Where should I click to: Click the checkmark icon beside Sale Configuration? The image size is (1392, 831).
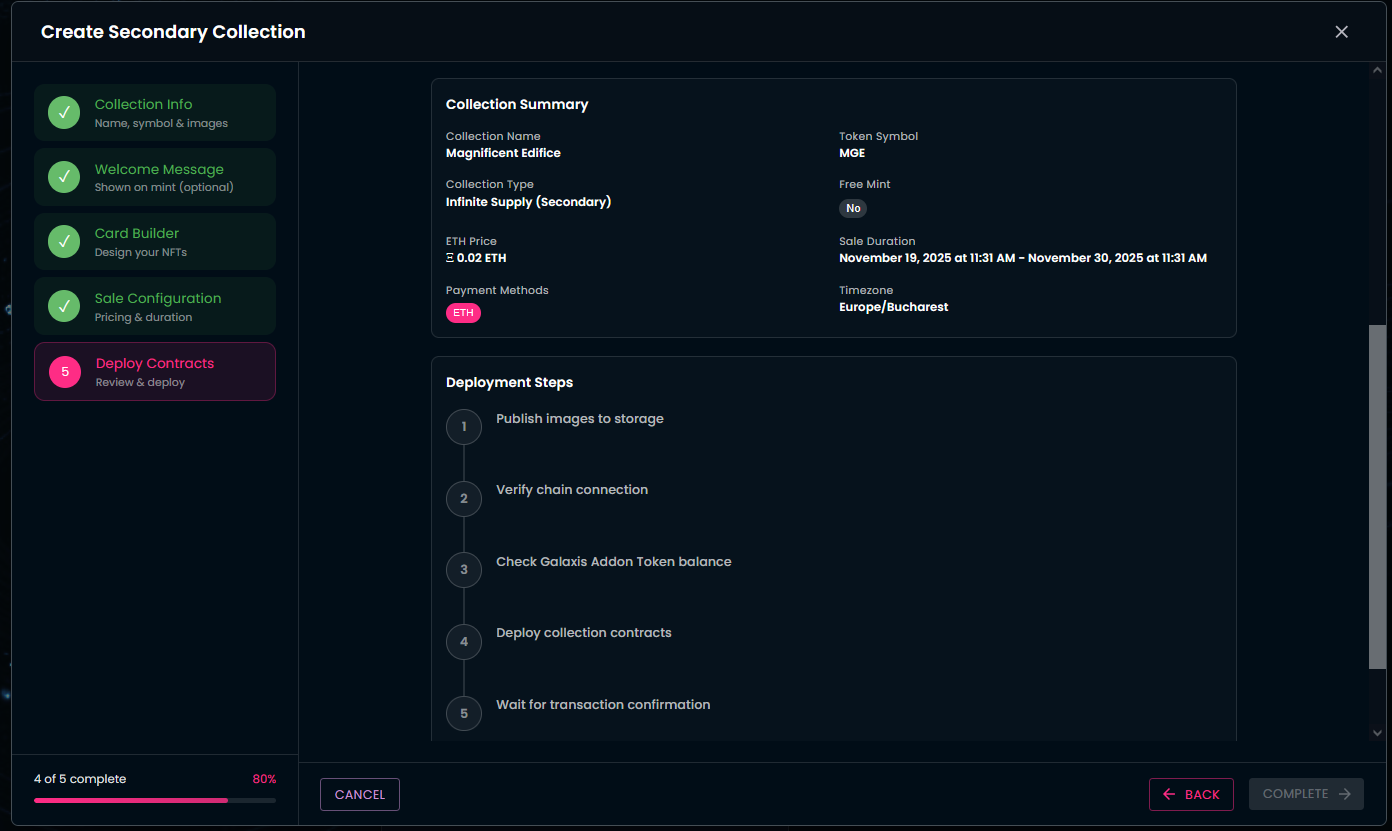(x=64, y=306)
